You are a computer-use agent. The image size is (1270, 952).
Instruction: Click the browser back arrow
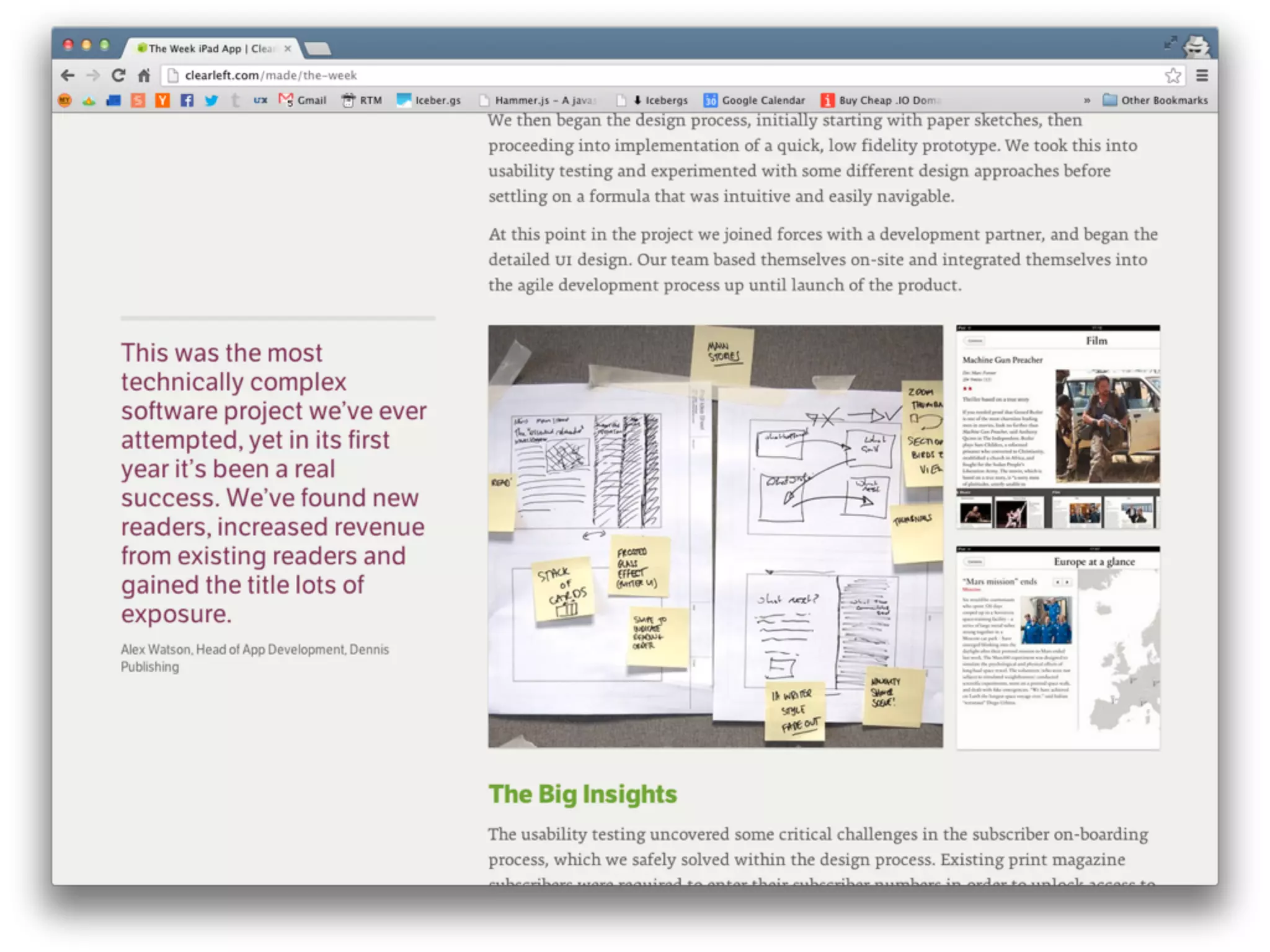(68, 76)
